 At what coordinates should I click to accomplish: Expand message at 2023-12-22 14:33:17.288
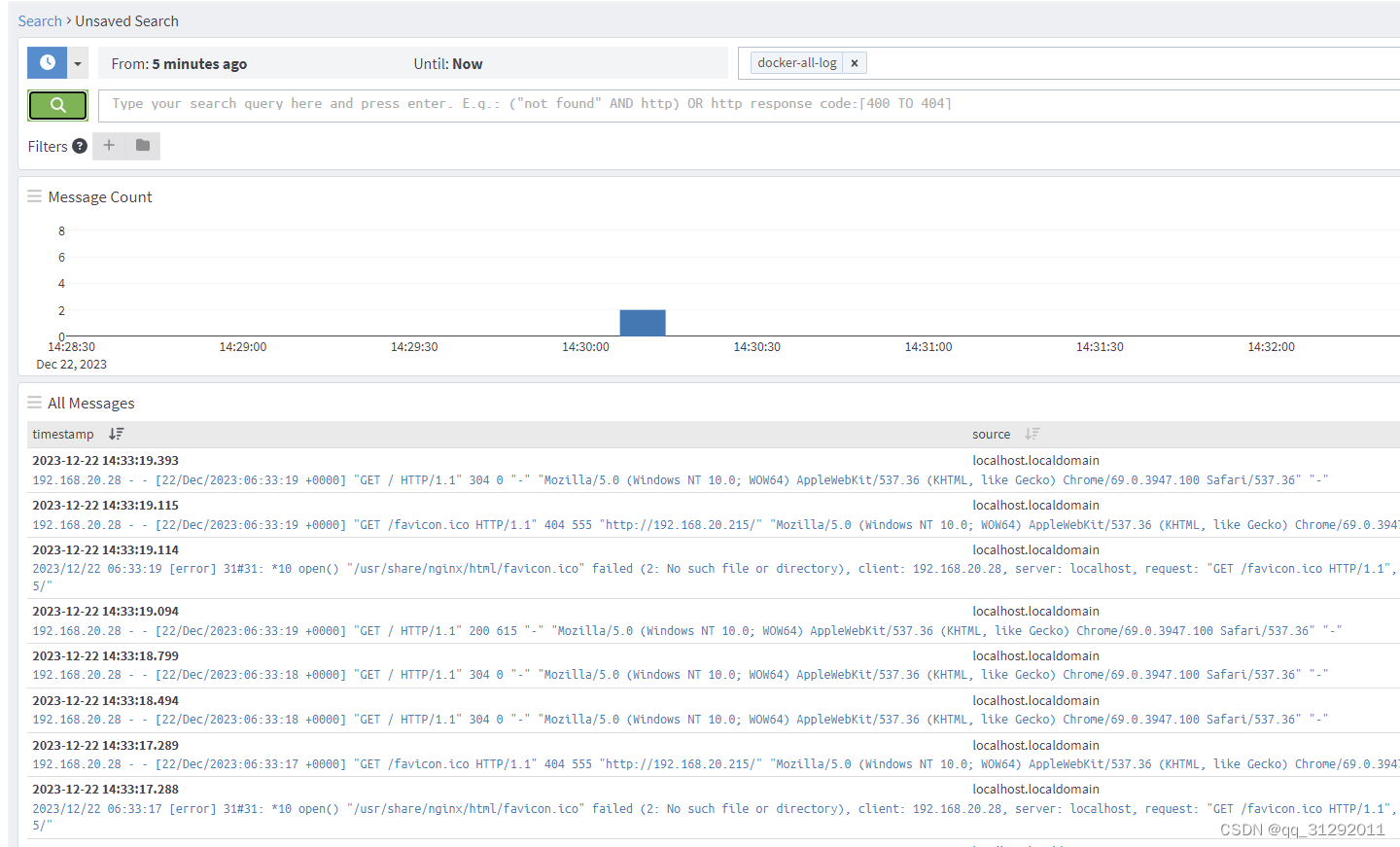coord(106,790)
